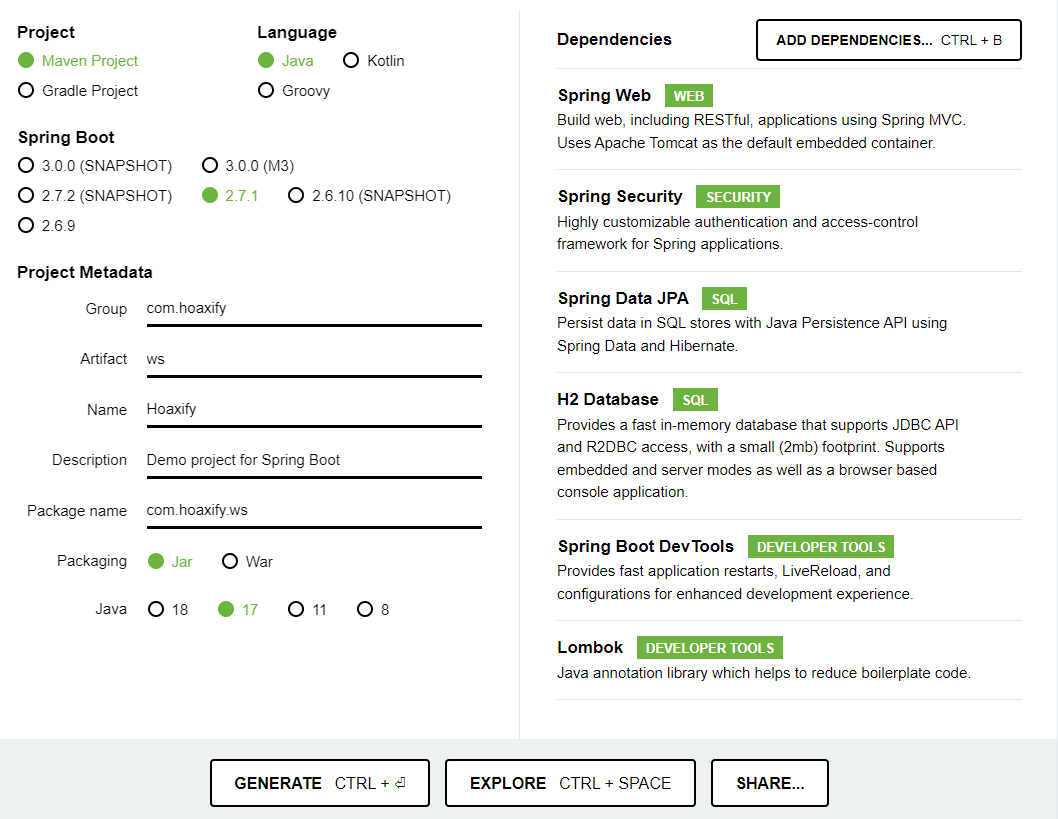Choose Java 18 option
The image size is (1058, 819).
tap(156, 609)
